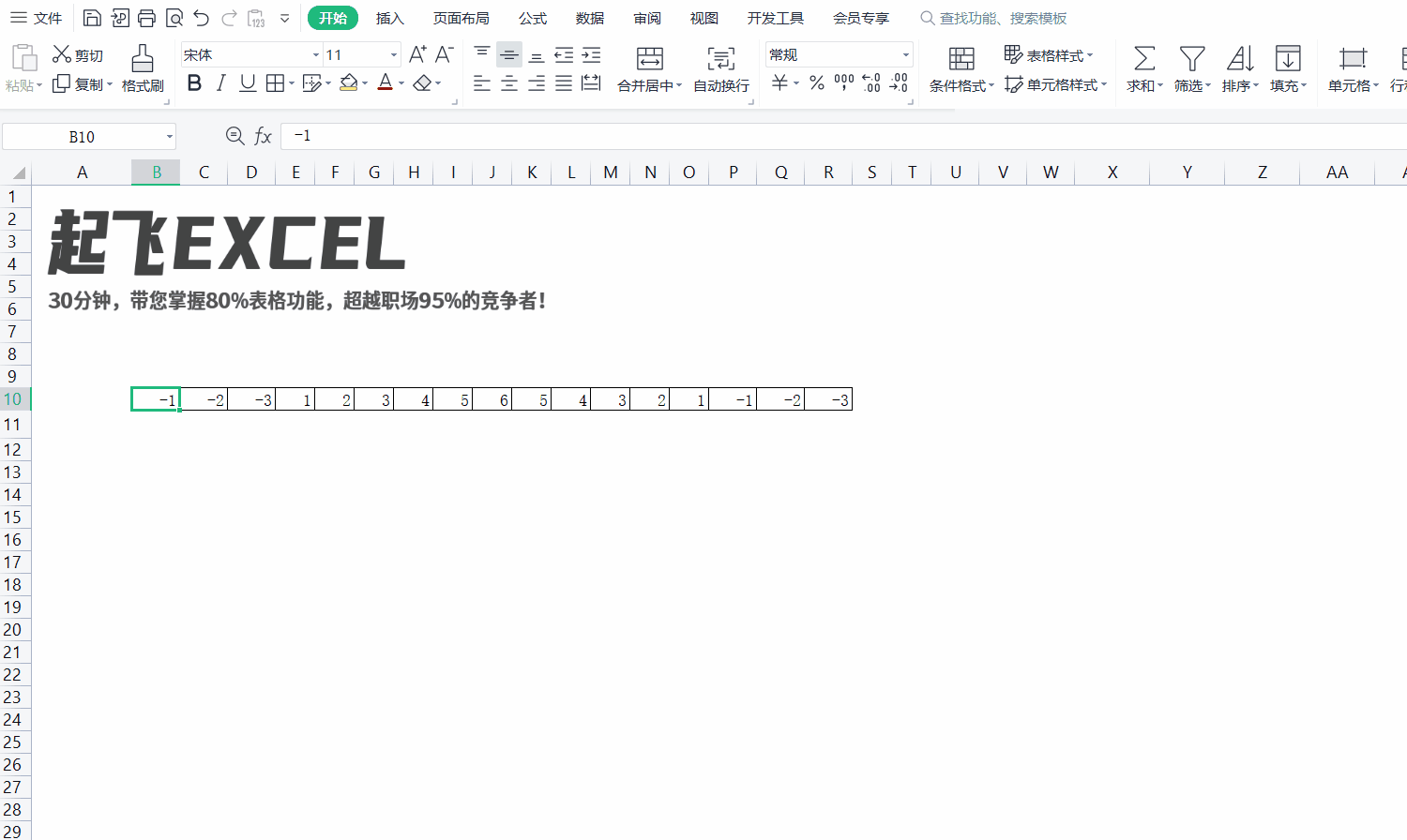Expand the currency ￥ format dropdown
This screenshot has height=840, width=1407.
click(796, 83)
